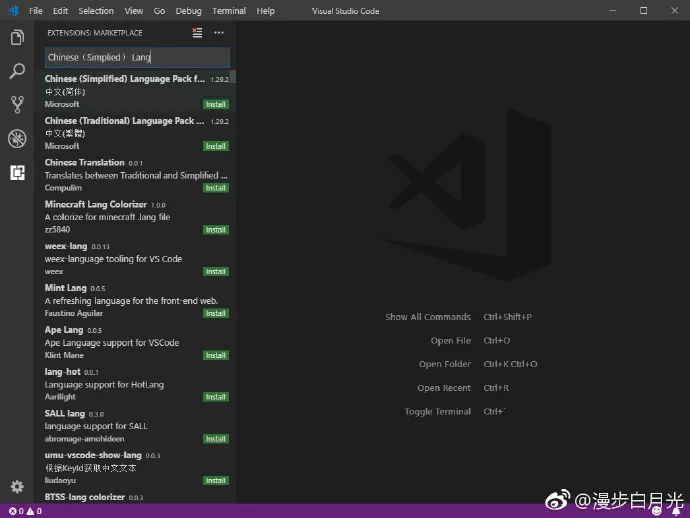
Task: Click the VS Code logo in title bar
Action: [14, 11]
